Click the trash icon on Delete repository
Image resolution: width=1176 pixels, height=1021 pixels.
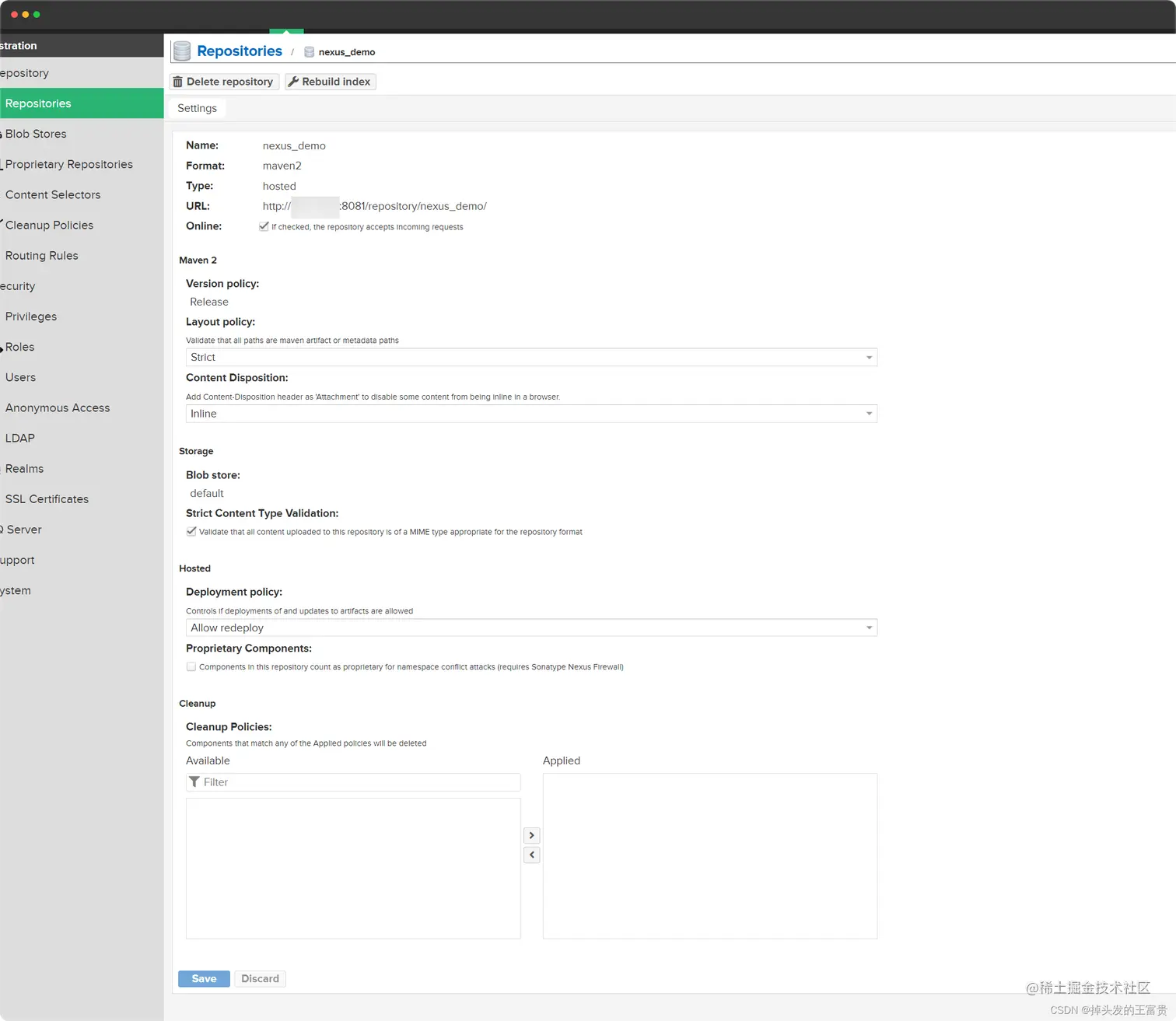[178, 82]
